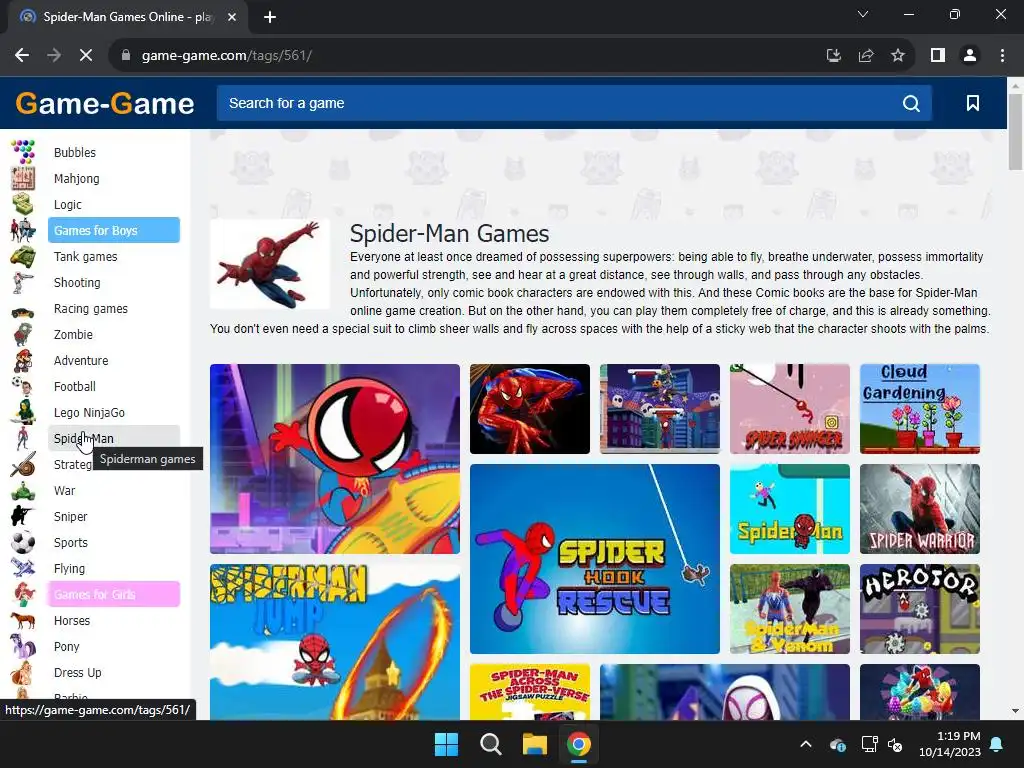Click the Spider-Man Games header image
This screenshot has height=768, width=1024.
tap(270, 264)
